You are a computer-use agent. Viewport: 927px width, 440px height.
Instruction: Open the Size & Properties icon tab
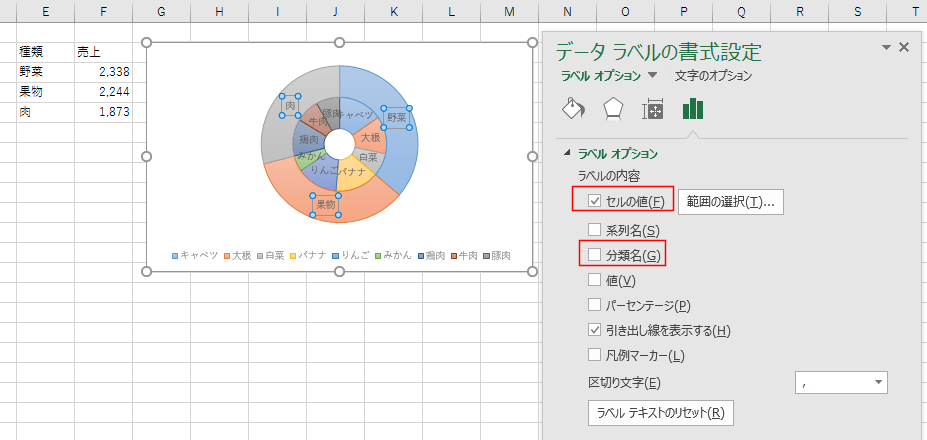click(x=653, y=109)
